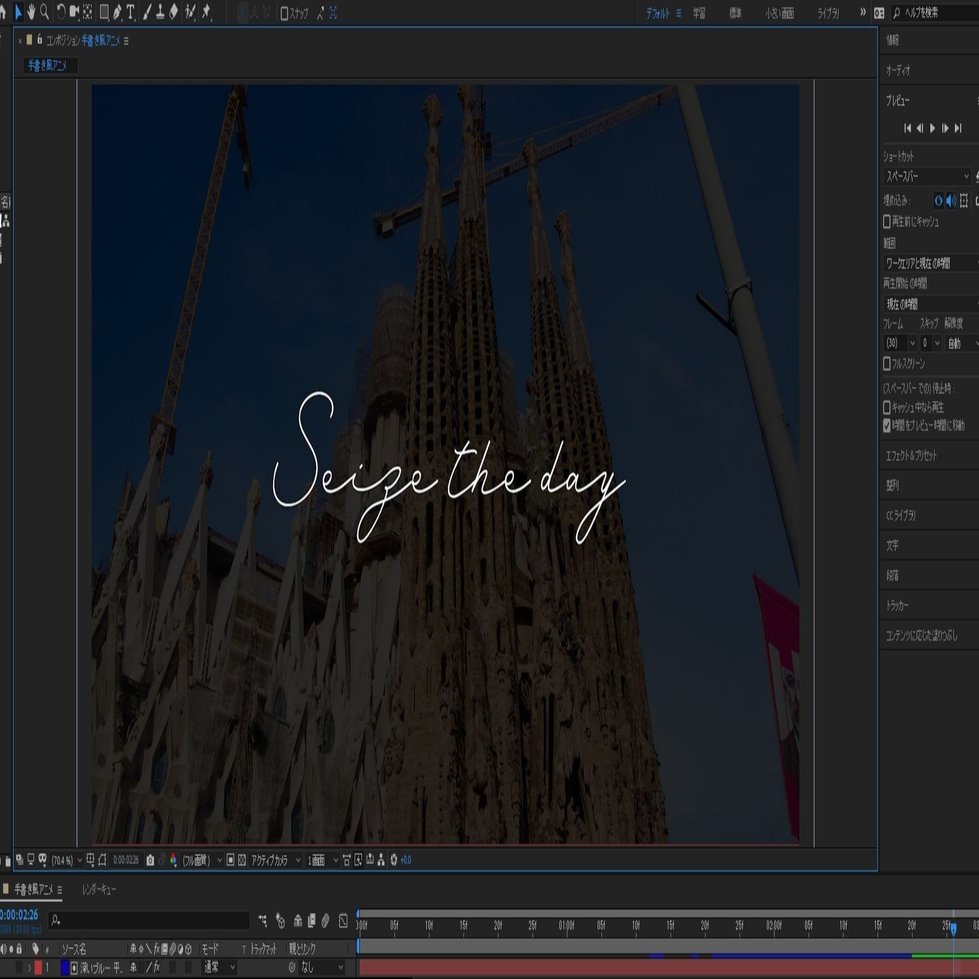Open the なし parent link dropdown
The image size is (979, 979).
321,967
